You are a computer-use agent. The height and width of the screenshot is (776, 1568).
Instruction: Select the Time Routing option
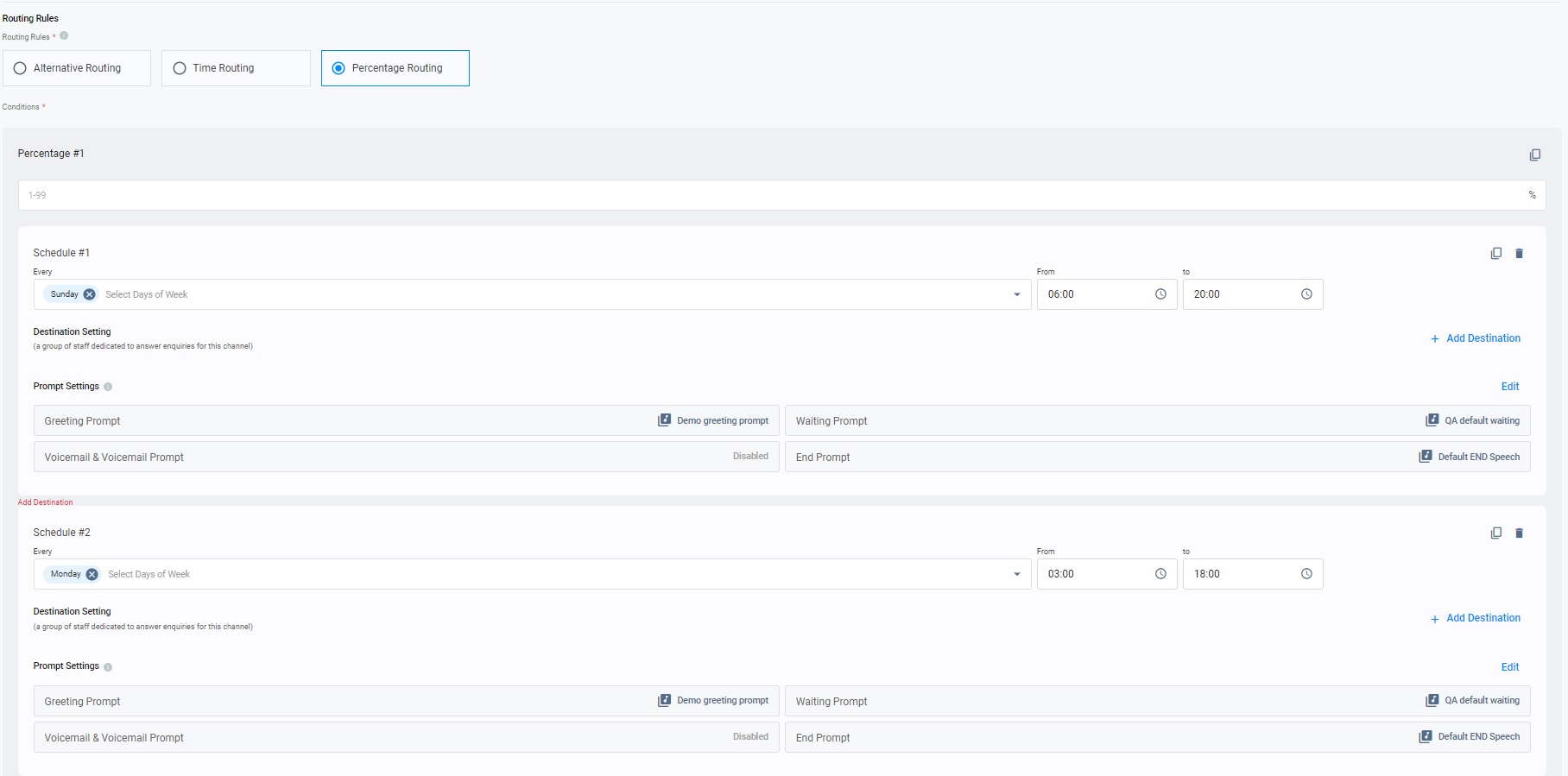(180, 68)
